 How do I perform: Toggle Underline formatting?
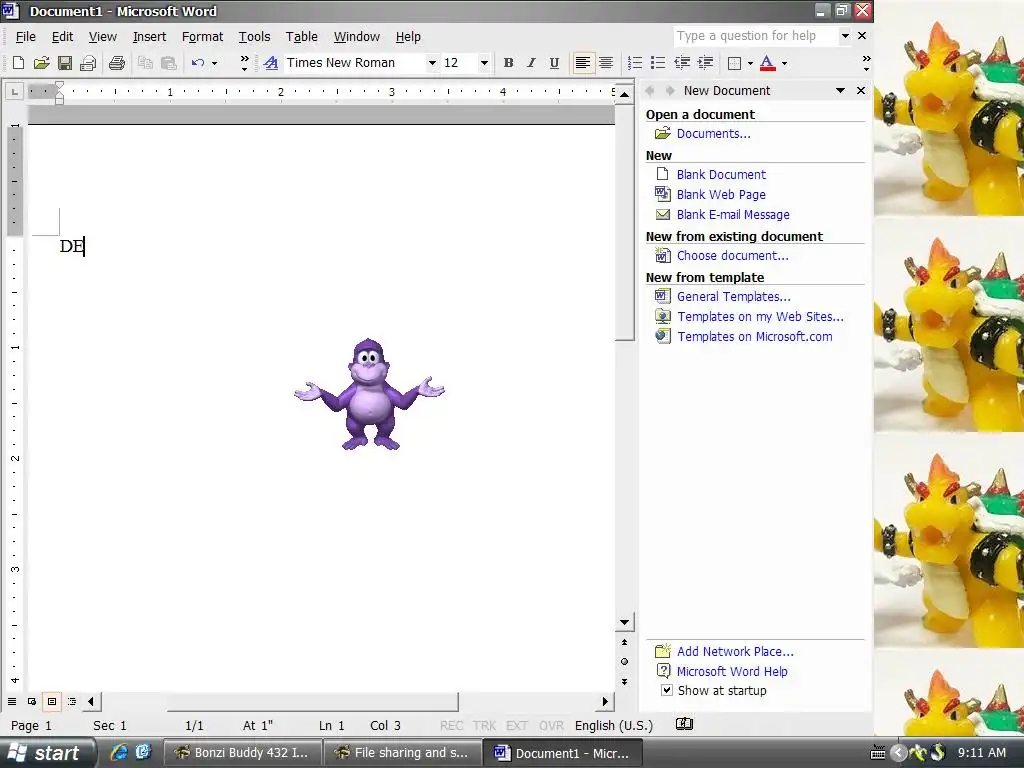click(554, 63)
